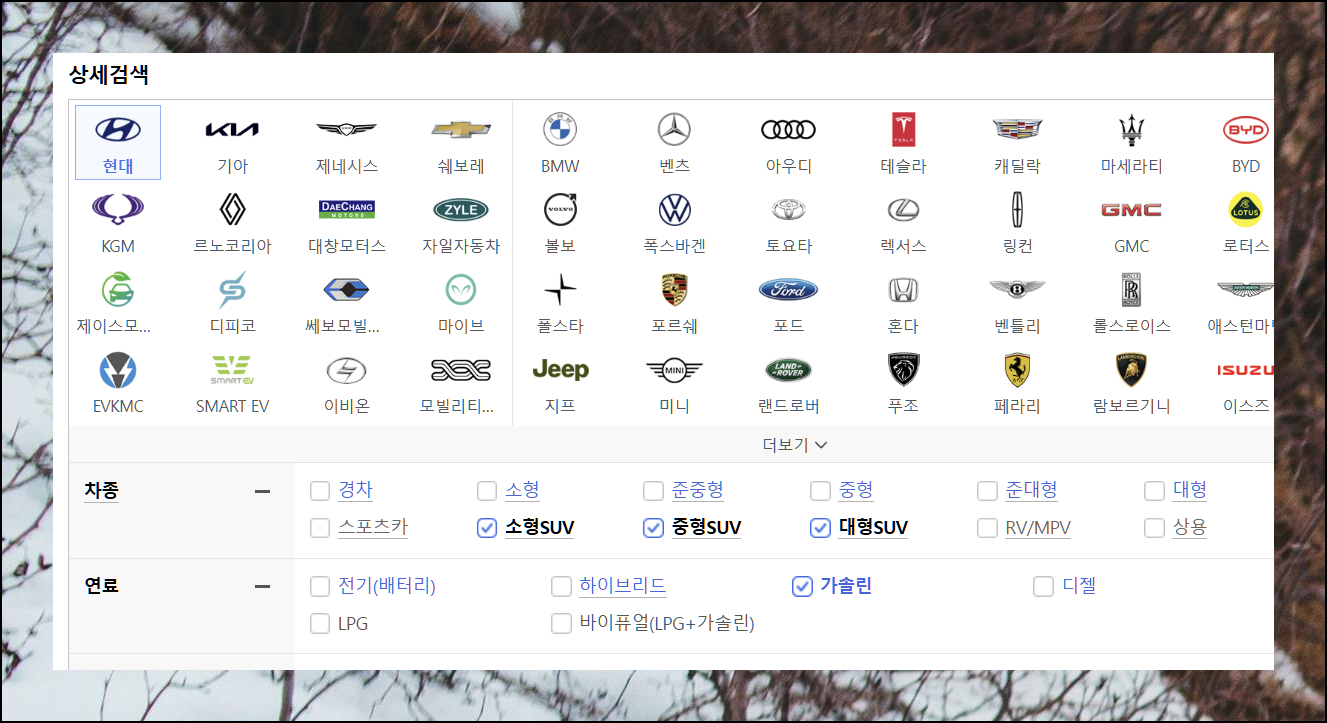Tick the 스포츠카 checkbox
This screenshot has width=1327, height=723.
click(x=320, y=528)
